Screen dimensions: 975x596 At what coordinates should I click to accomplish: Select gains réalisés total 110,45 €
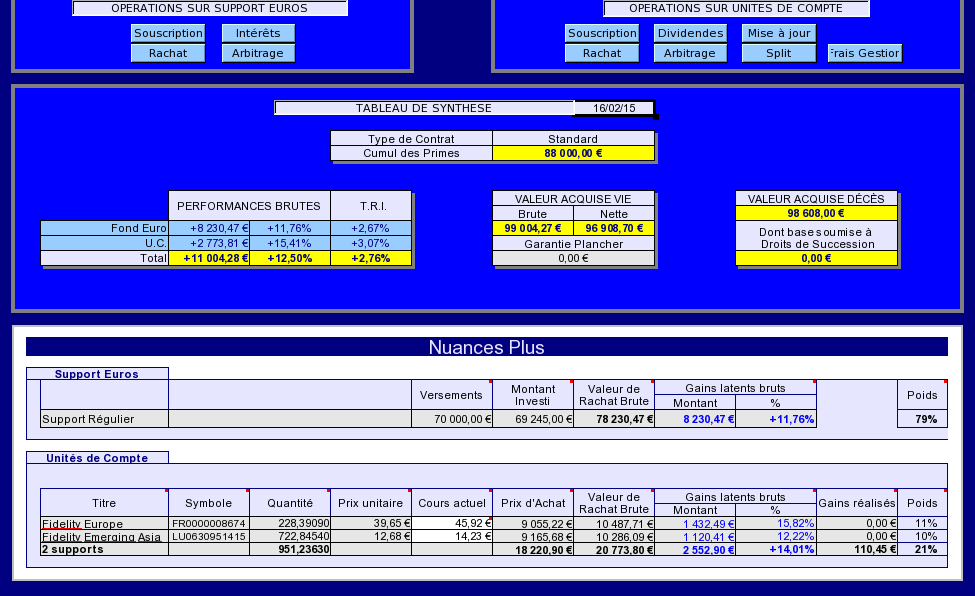coord(857,549)
